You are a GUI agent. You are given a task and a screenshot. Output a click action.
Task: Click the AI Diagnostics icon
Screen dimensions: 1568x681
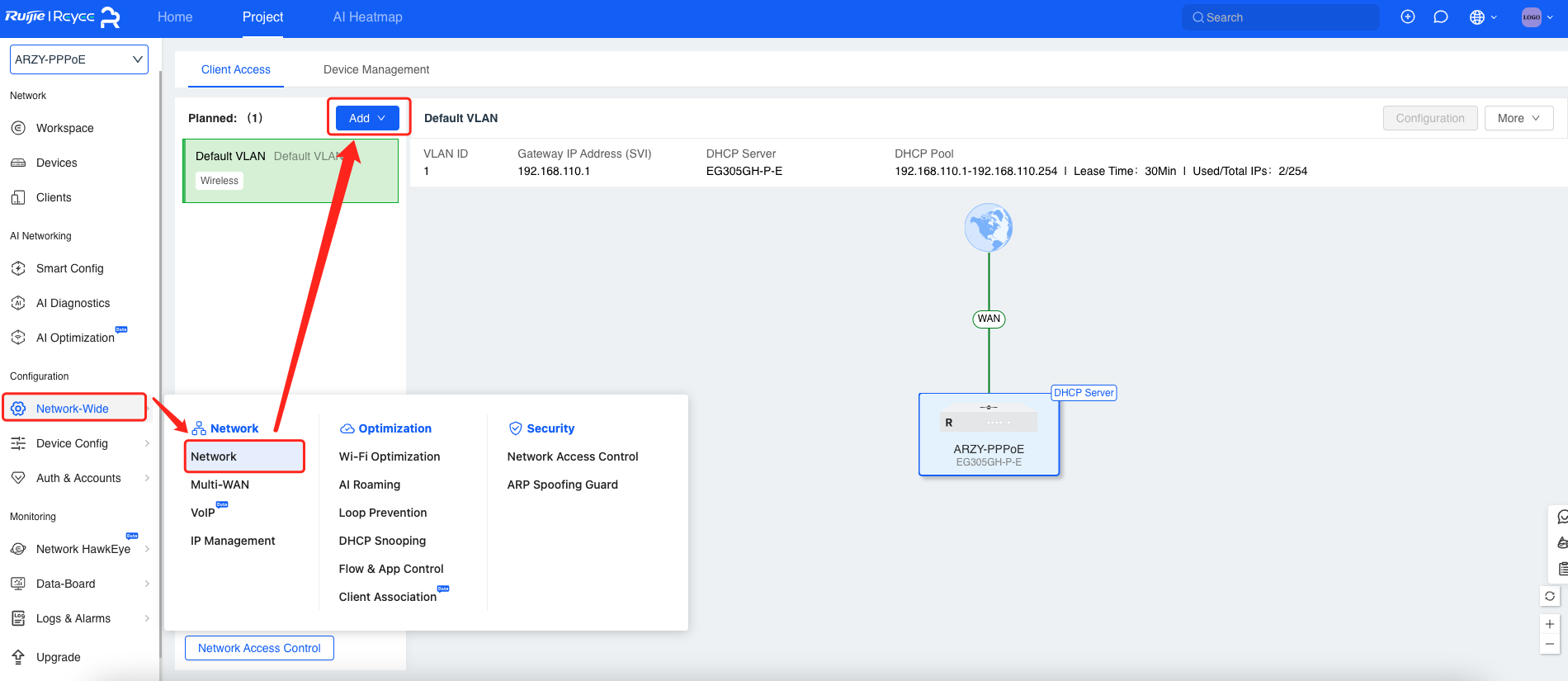point(18,303)
